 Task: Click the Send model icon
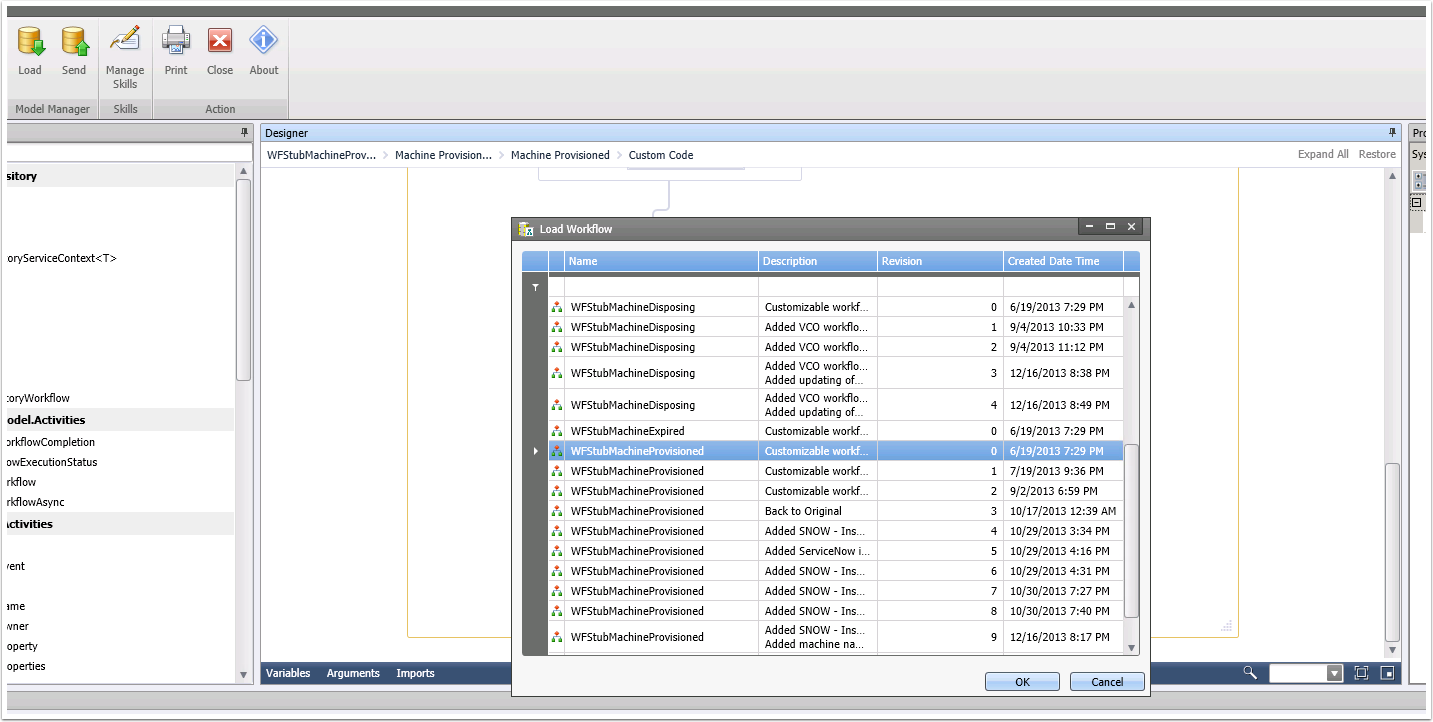(75, 41)
